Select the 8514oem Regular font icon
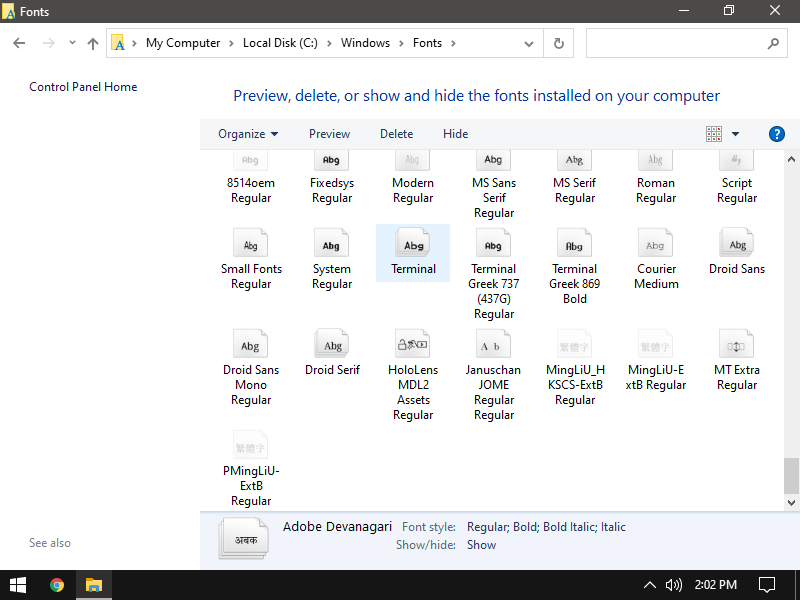 coord(250,161)
